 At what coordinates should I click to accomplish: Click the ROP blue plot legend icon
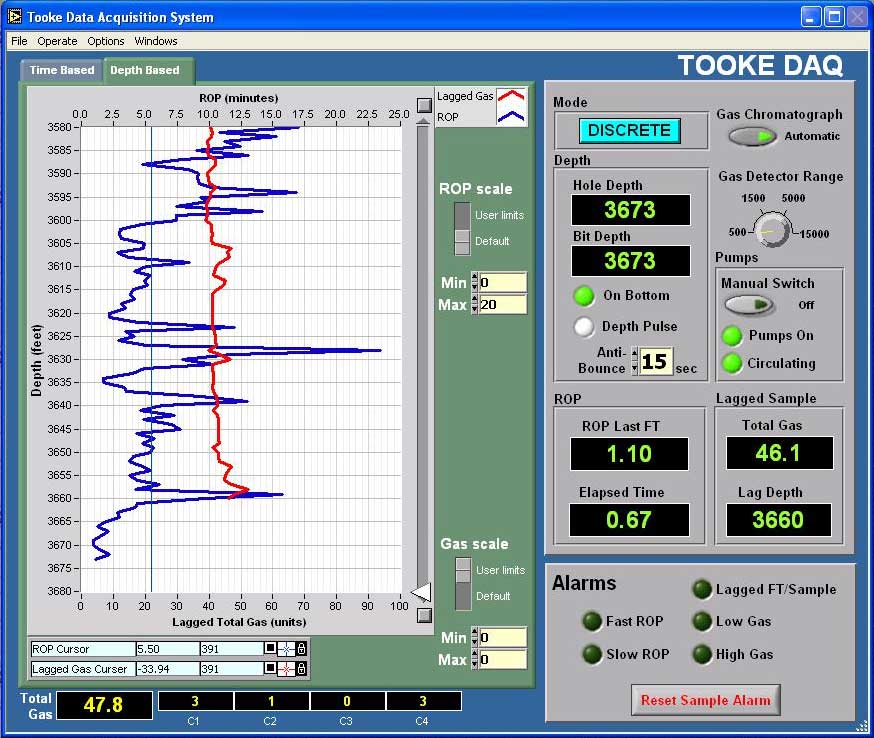click(x=511, y=116)
